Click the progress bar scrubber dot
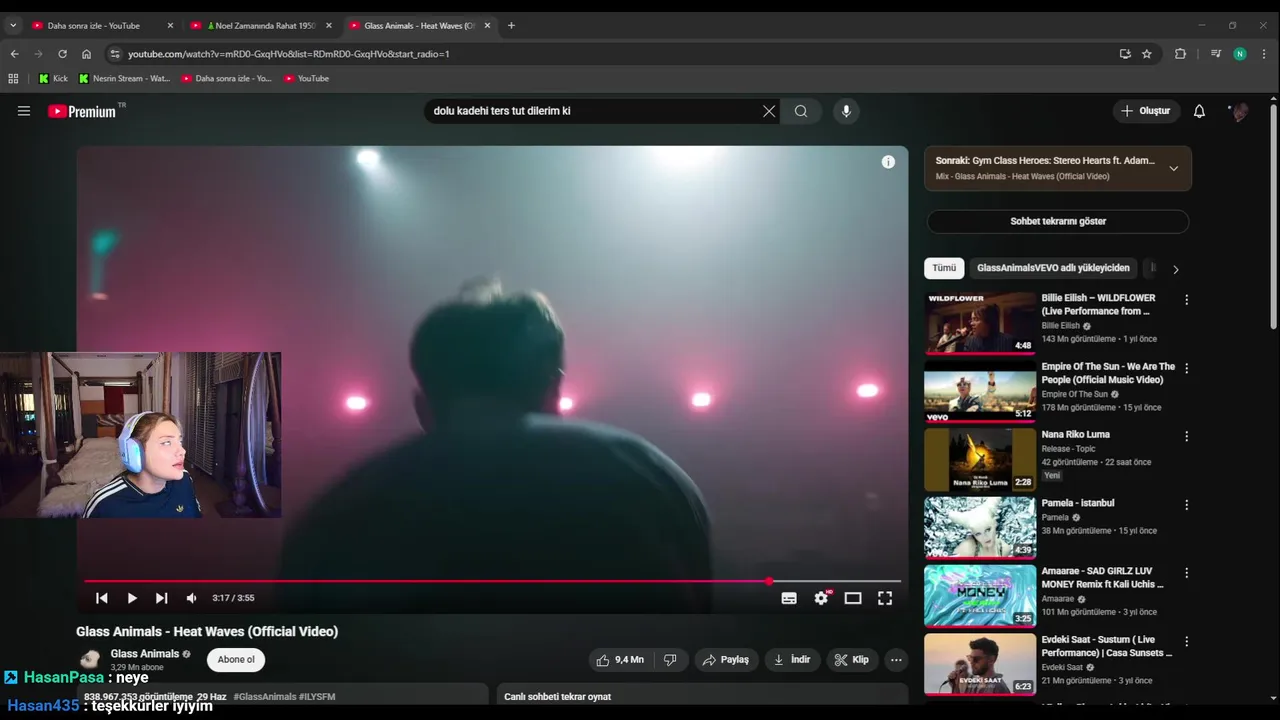Viewport: 1280px width, 720px height. click(769, 581)
